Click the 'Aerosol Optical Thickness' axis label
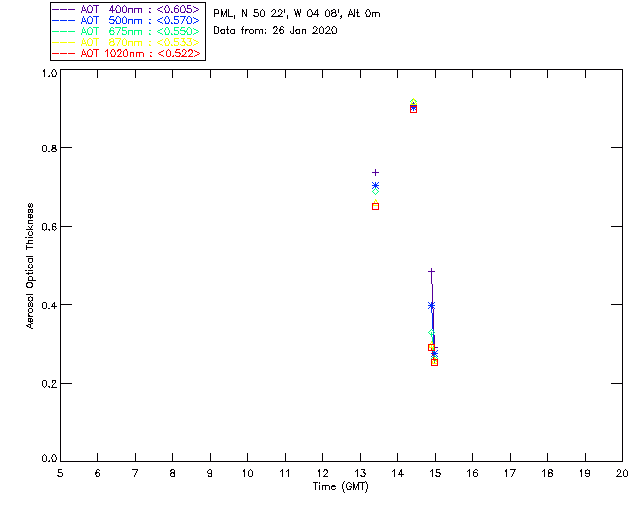The image size is (640, 512). pyautogui.click(x=30, y=266)
